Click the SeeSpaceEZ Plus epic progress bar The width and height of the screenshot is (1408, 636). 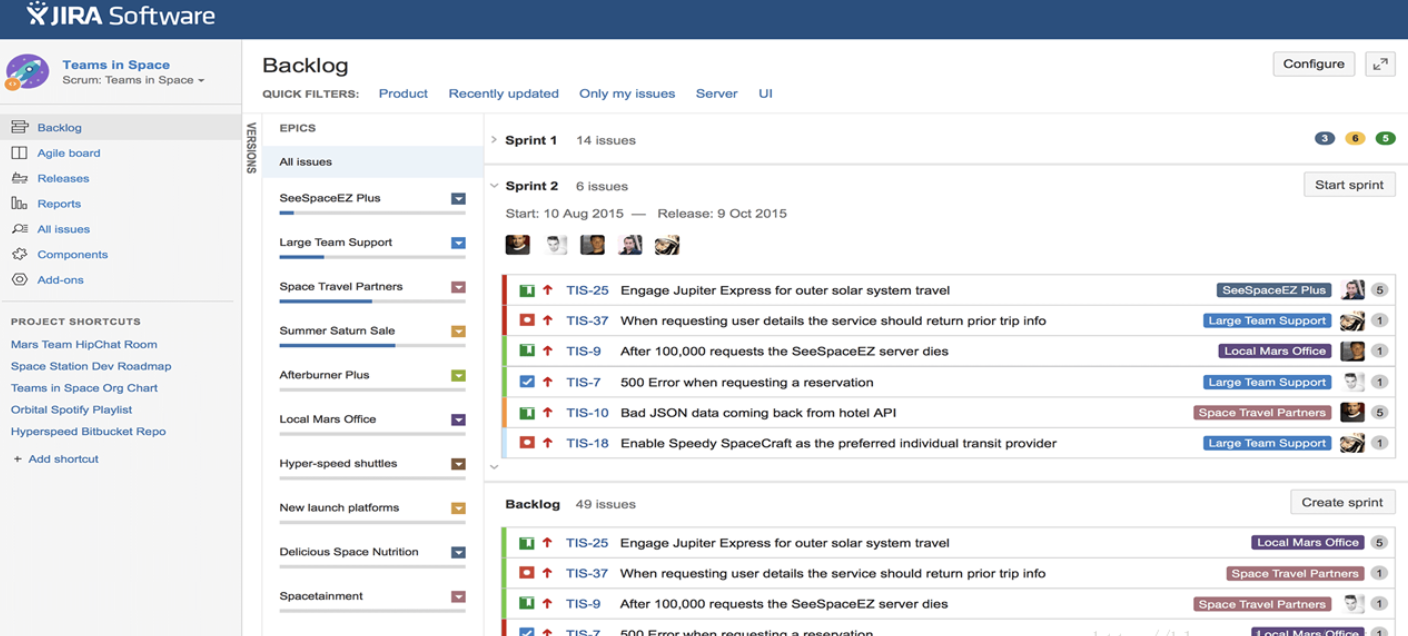[372, 213]
